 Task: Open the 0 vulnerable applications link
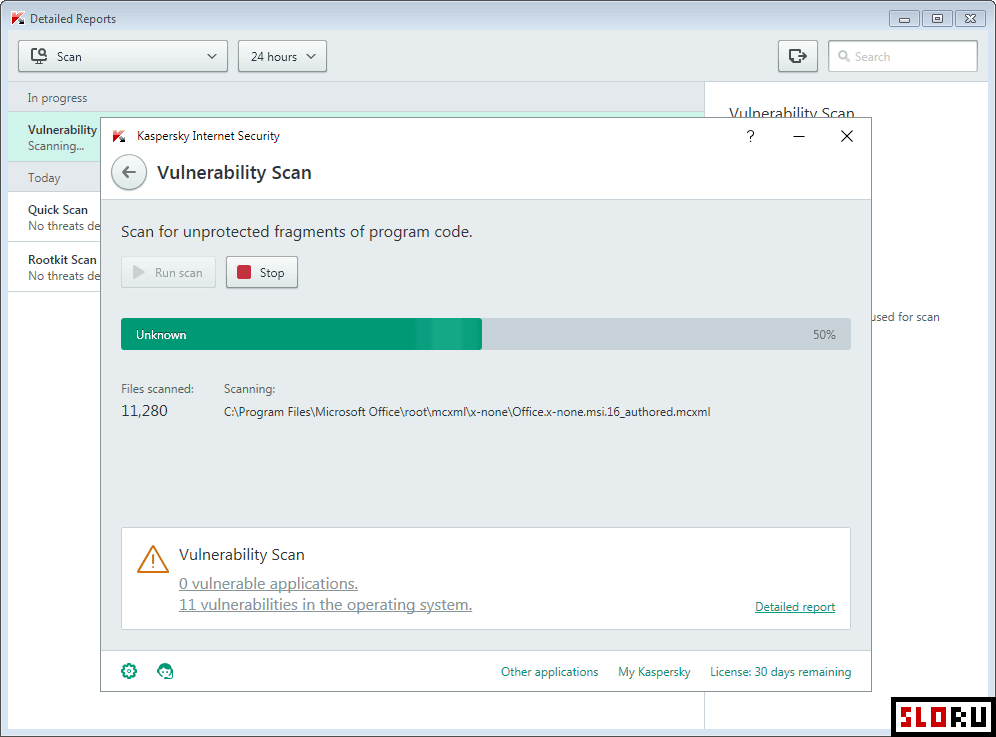coord(268,583)
